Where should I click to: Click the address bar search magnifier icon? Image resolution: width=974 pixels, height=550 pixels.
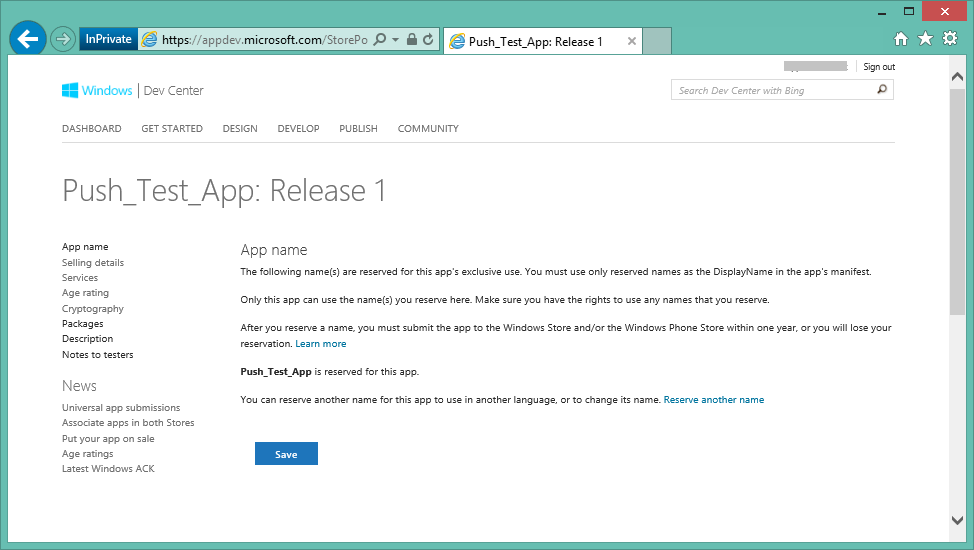pos(380,39)
